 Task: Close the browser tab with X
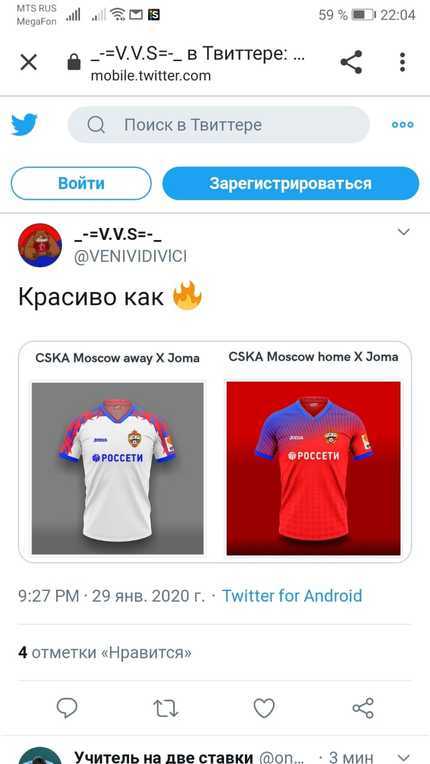pos(29,62)
